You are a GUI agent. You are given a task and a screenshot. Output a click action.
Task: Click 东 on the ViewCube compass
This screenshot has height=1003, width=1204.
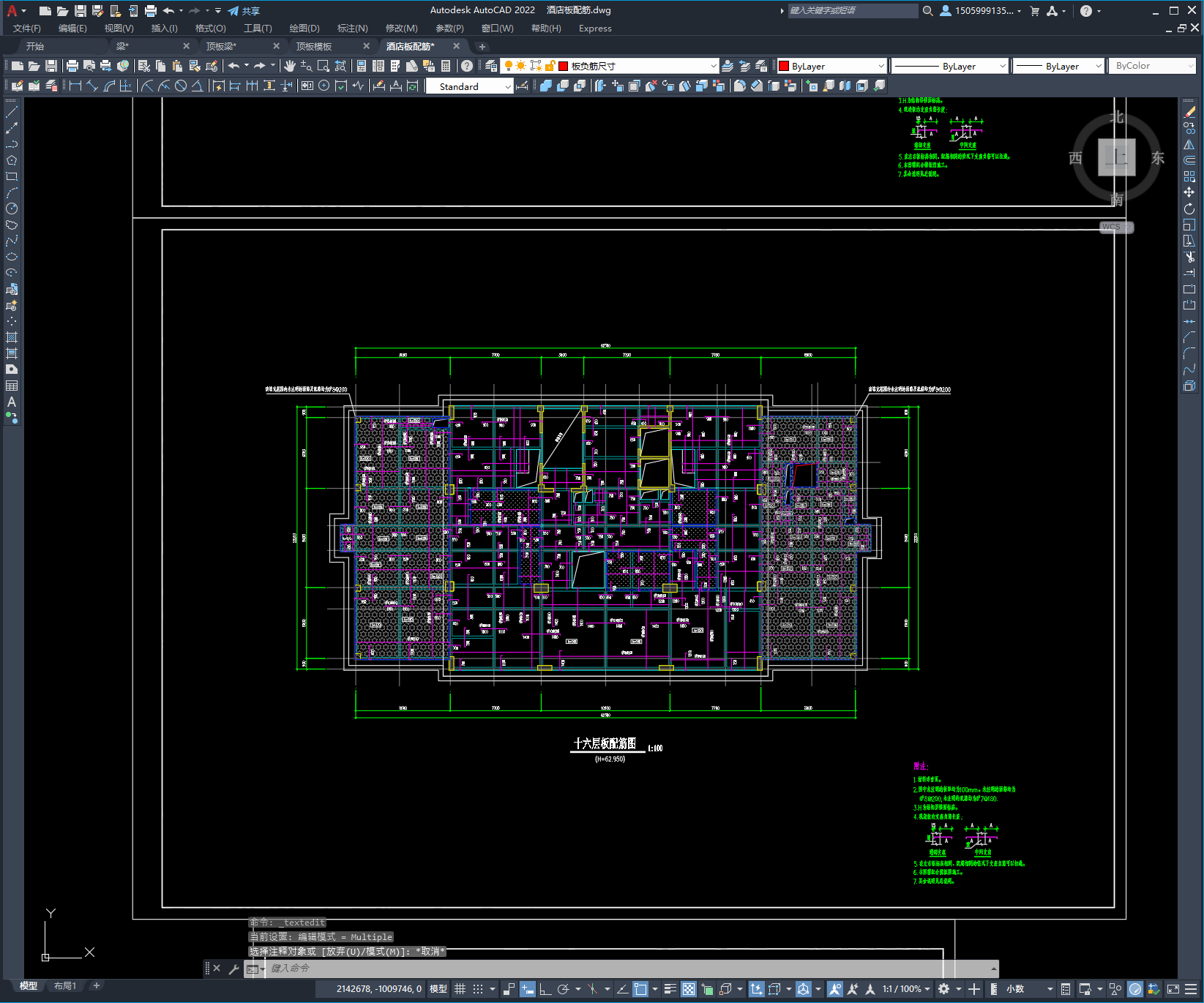[x=1157, y=158]
